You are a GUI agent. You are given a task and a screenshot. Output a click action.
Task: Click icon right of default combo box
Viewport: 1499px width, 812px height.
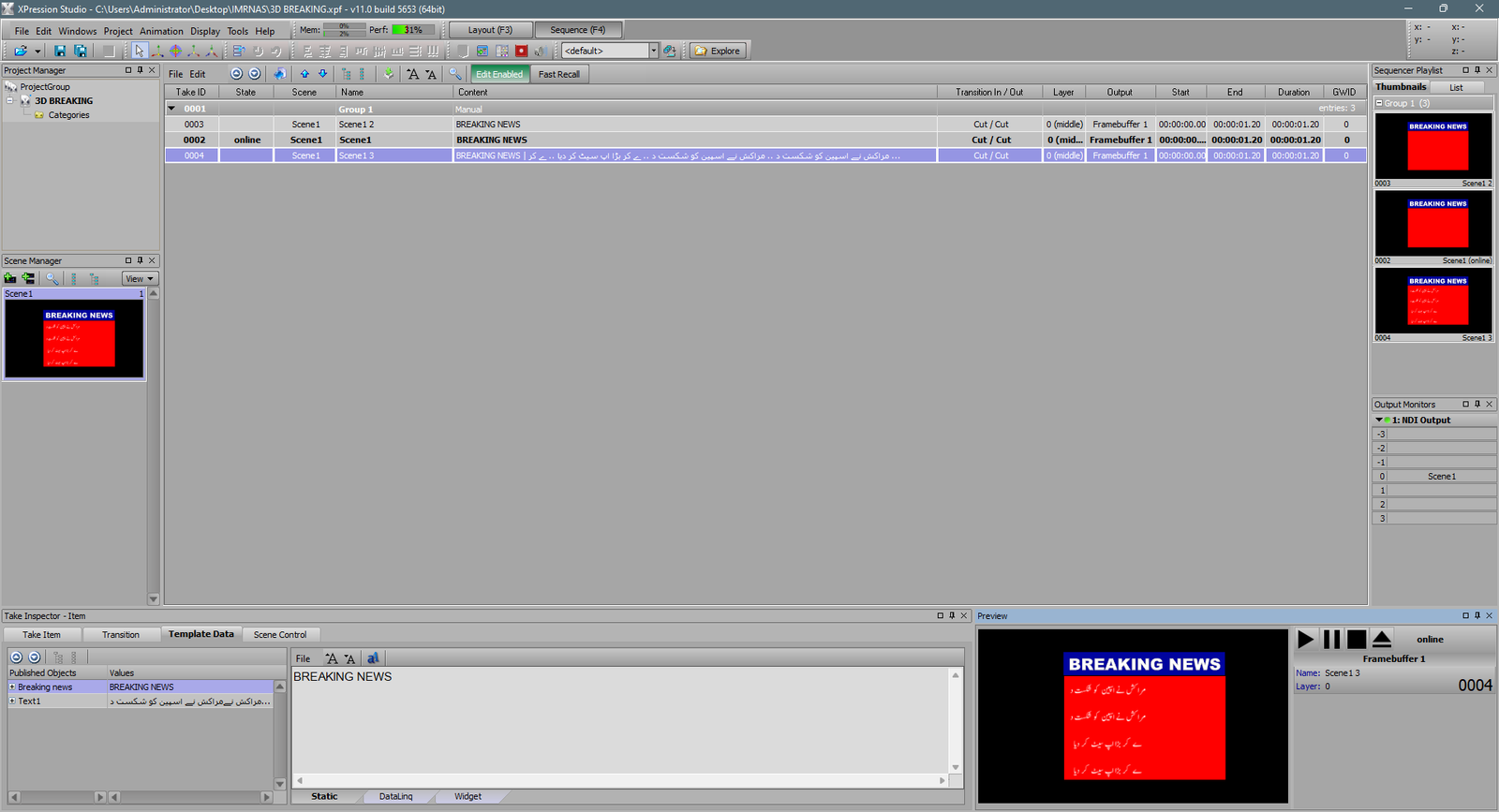pos(670,51)
